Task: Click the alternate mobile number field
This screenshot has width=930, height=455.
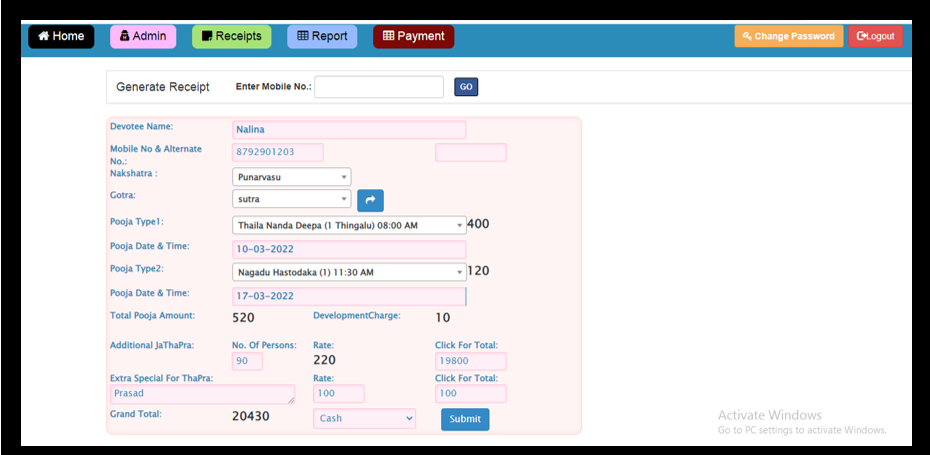Action: coord(470,152)
